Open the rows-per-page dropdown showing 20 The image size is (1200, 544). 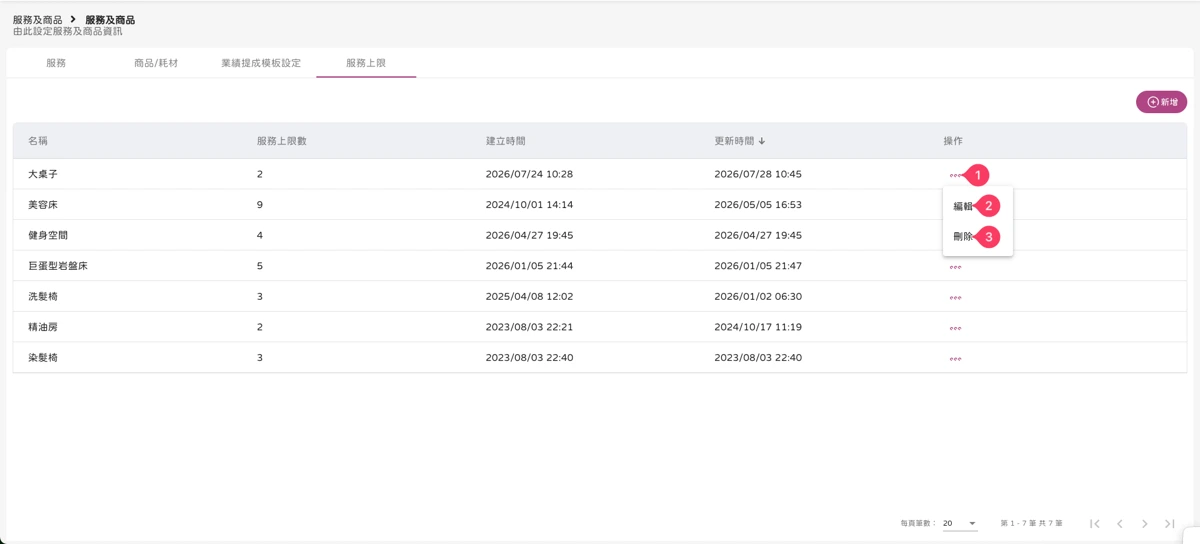959,523
